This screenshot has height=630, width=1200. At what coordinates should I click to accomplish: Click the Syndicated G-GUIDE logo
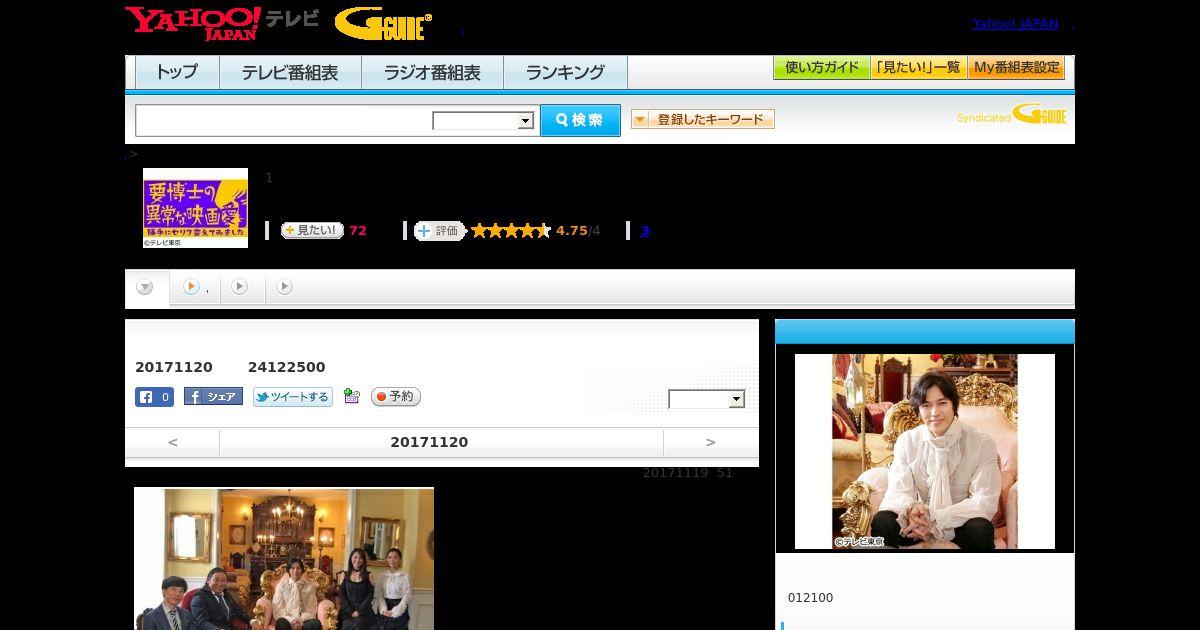click(x=1012, y=115)
